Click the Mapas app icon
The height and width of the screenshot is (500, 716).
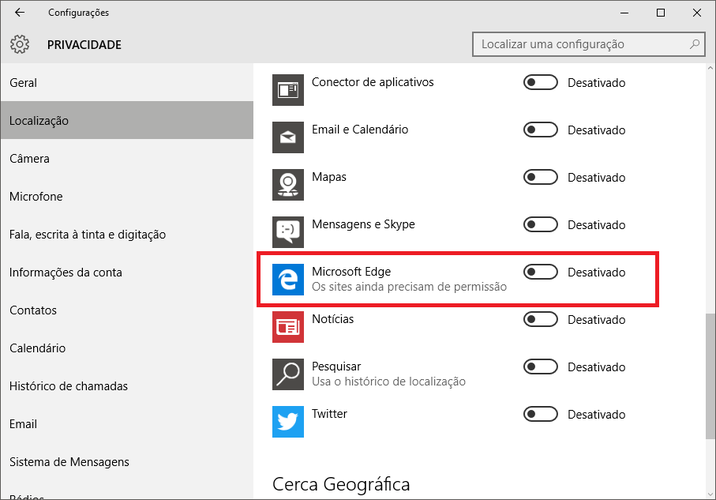tap(288, 184)
